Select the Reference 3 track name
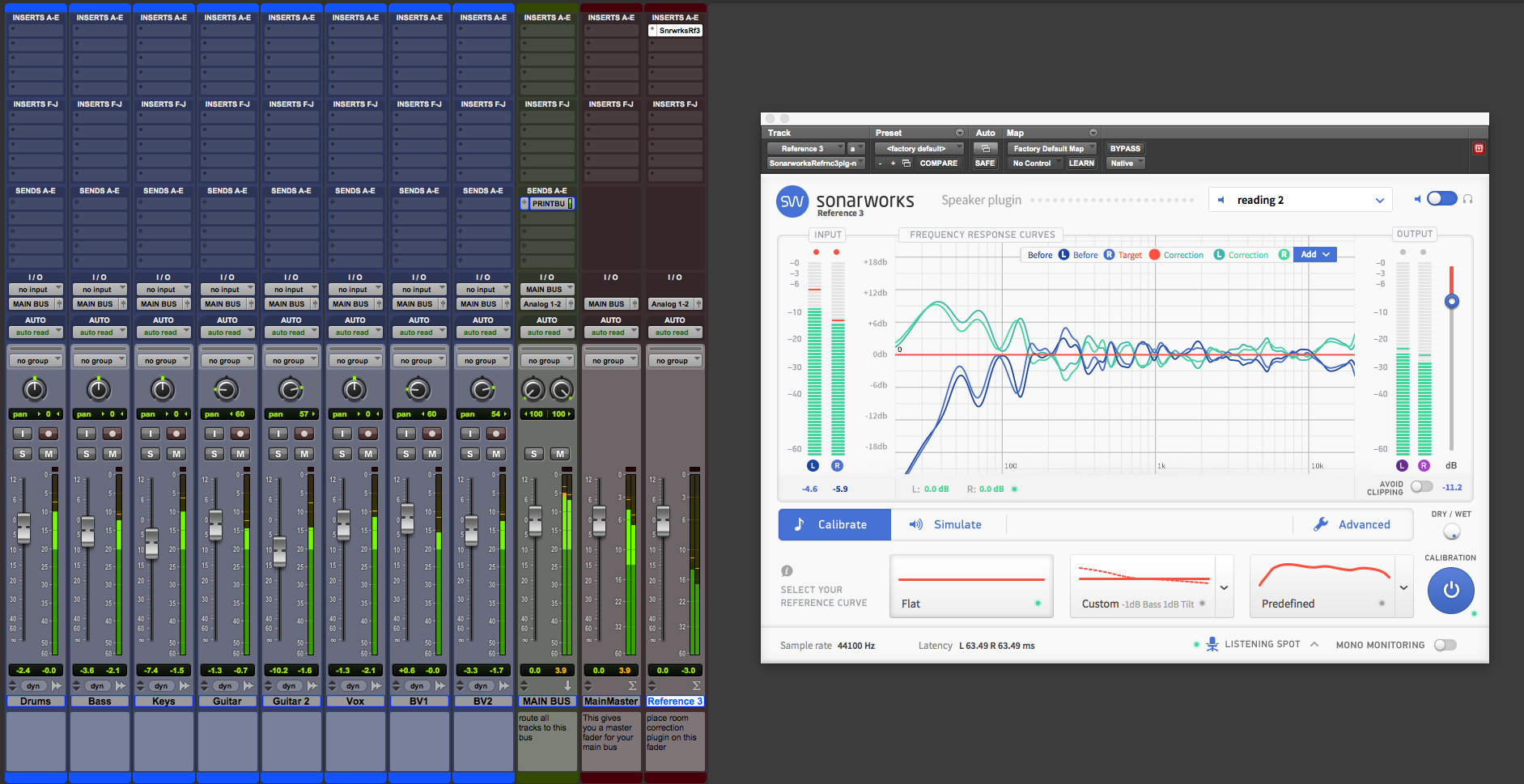1524x784 pixels. point(675,701)
